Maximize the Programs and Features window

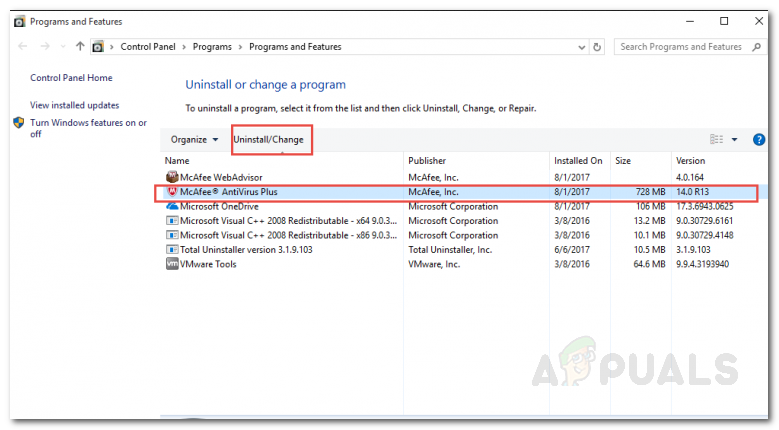point(724,21)
